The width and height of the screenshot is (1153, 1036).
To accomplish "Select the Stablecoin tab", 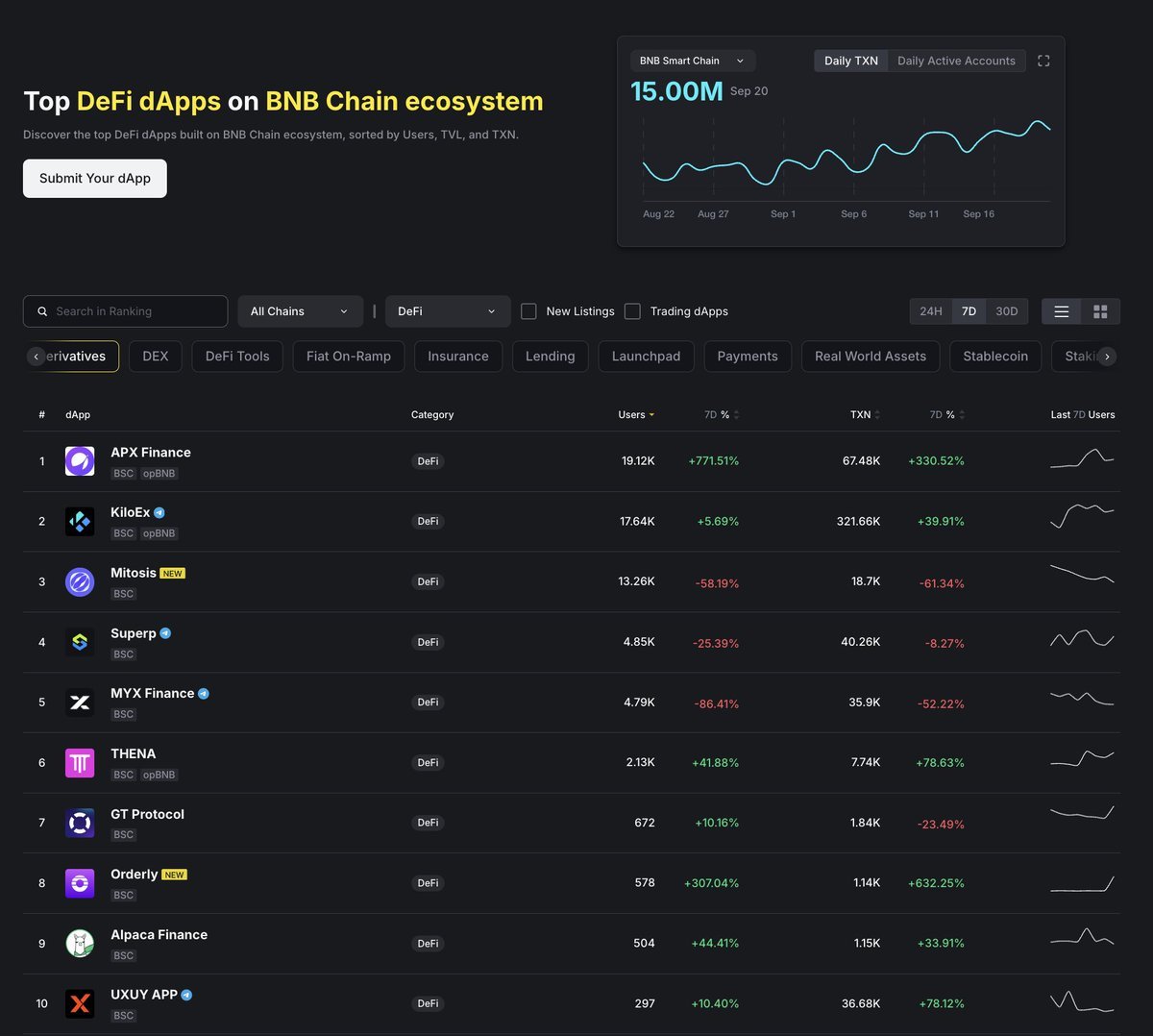I will (x=995, y=357).
